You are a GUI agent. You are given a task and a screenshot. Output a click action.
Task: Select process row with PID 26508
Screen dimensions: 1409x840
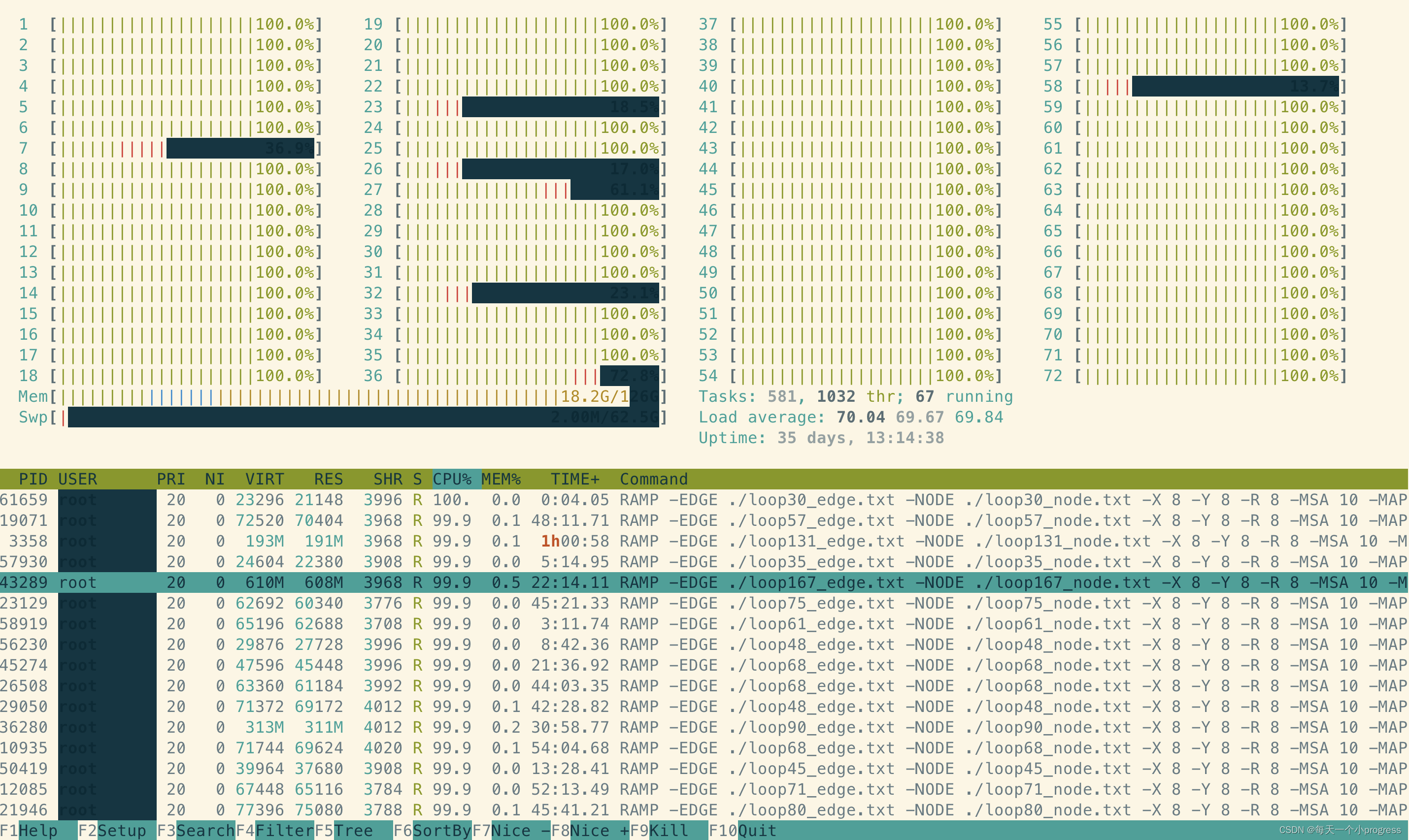click(x=704, y=685)
